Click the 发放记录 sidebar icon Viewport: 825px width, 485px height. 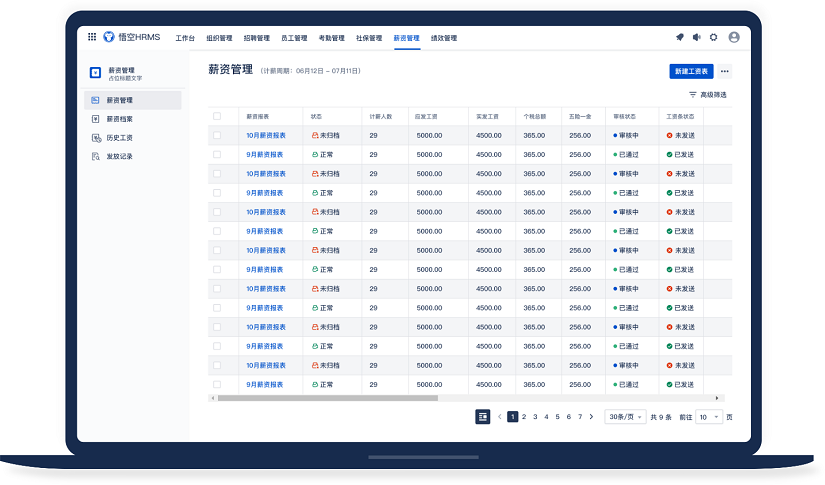pos(95,156)
